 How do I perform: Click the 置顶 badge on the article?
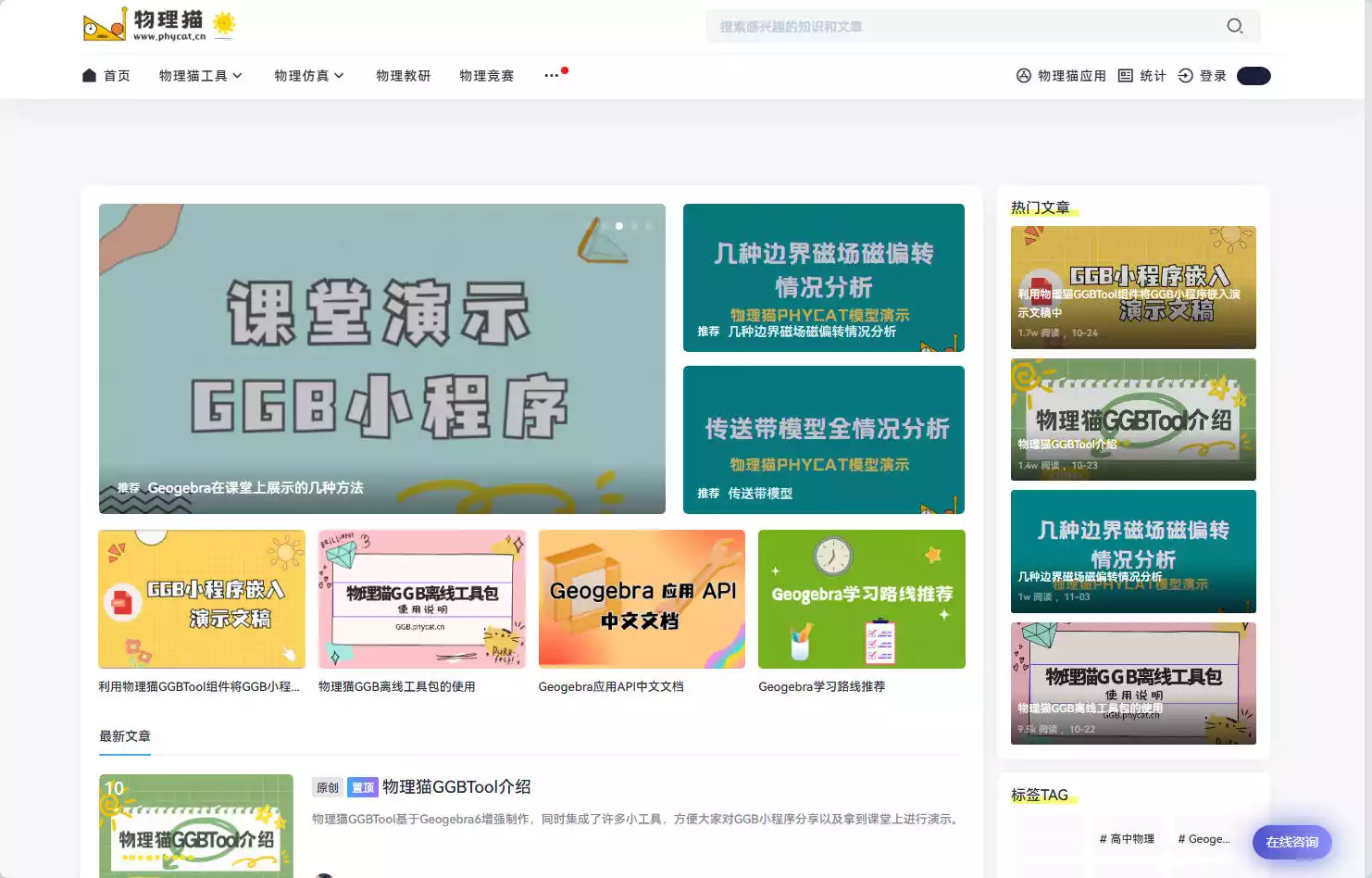pyautogui.click(x=363, y=788)
